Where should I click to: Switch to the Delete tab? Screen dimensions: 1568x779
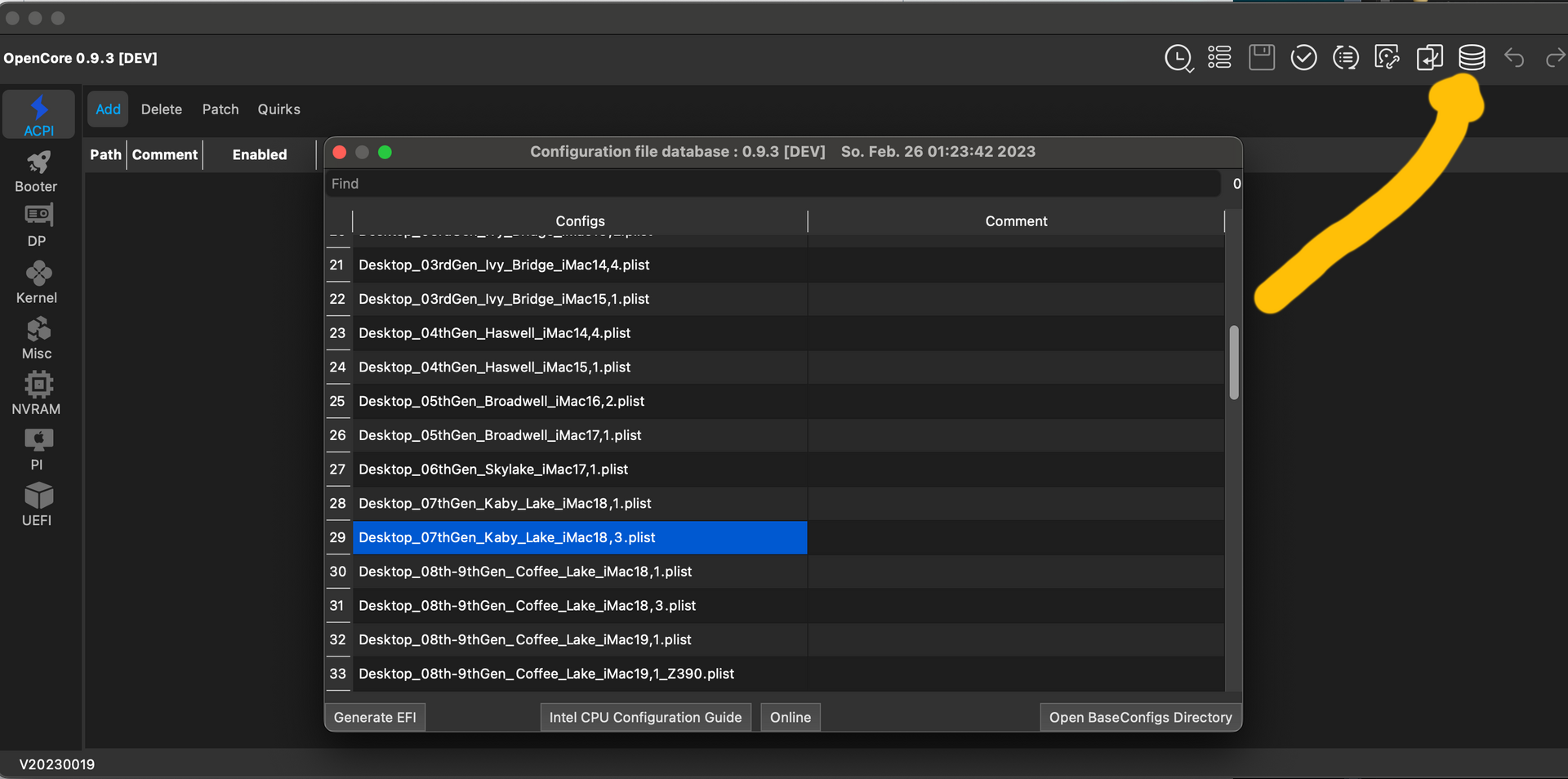tap(162, 109)
